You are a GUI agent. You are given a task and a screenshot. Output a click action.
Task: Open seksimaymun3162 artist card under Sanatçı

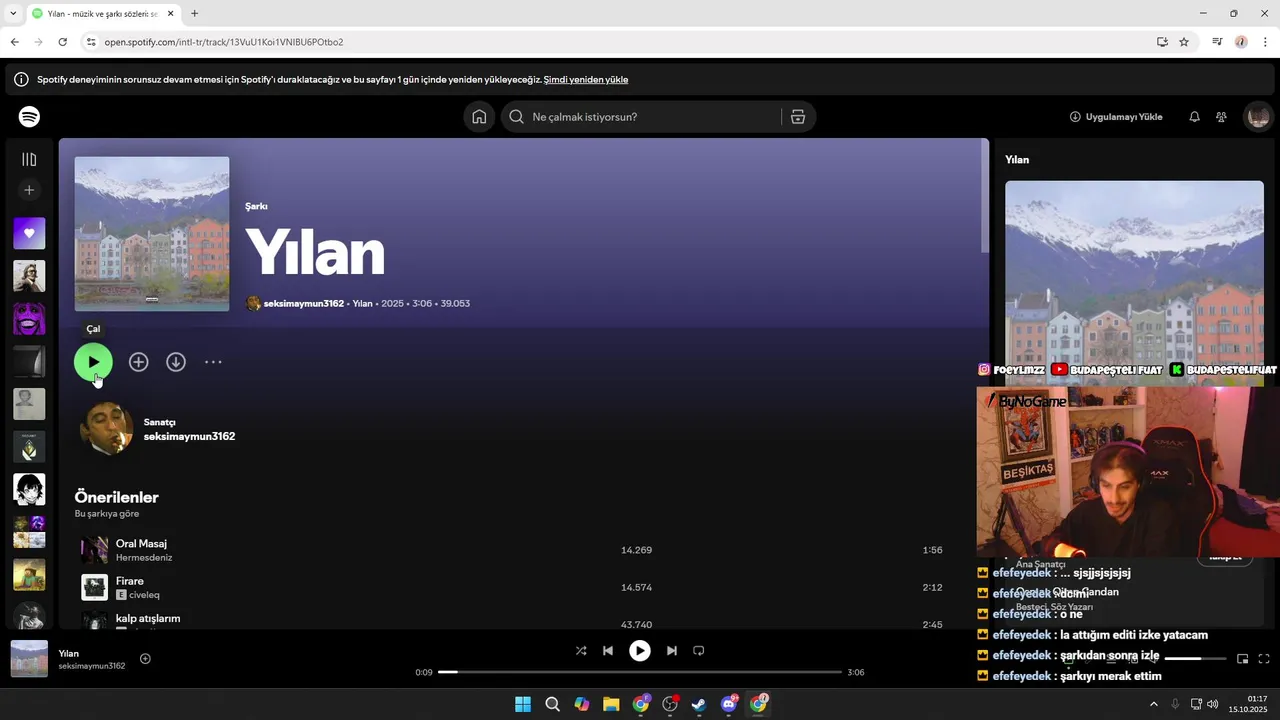point(189,436)
